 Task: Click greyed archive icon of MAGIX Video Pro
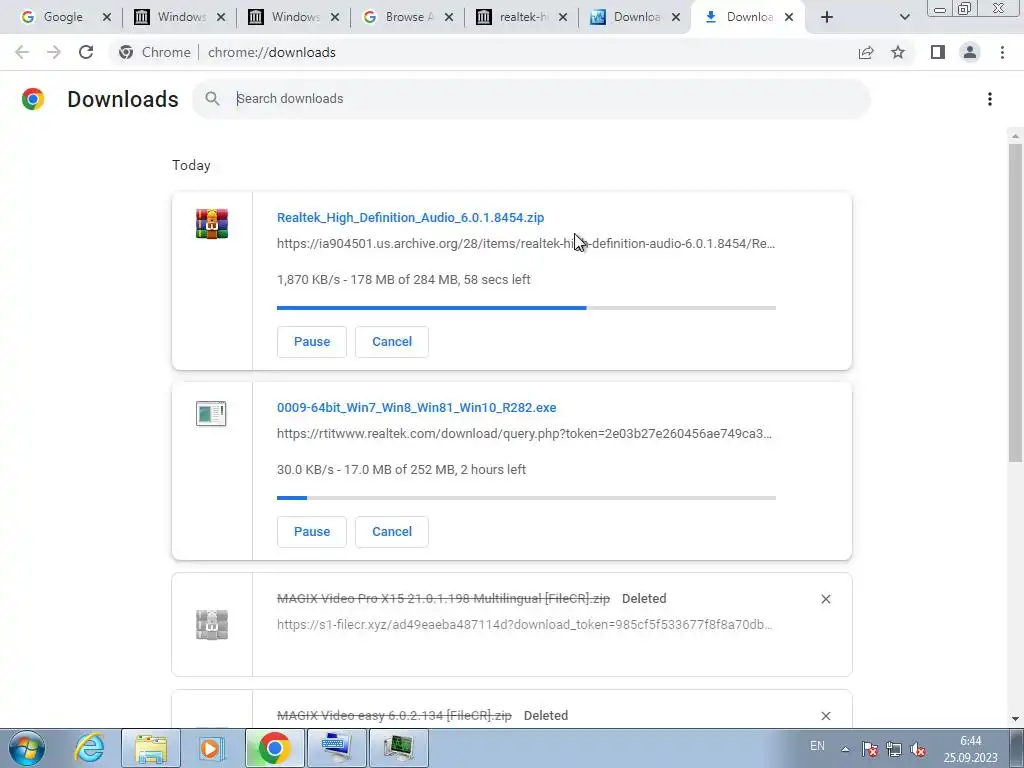pyautogui.click(x=212, y=625)
